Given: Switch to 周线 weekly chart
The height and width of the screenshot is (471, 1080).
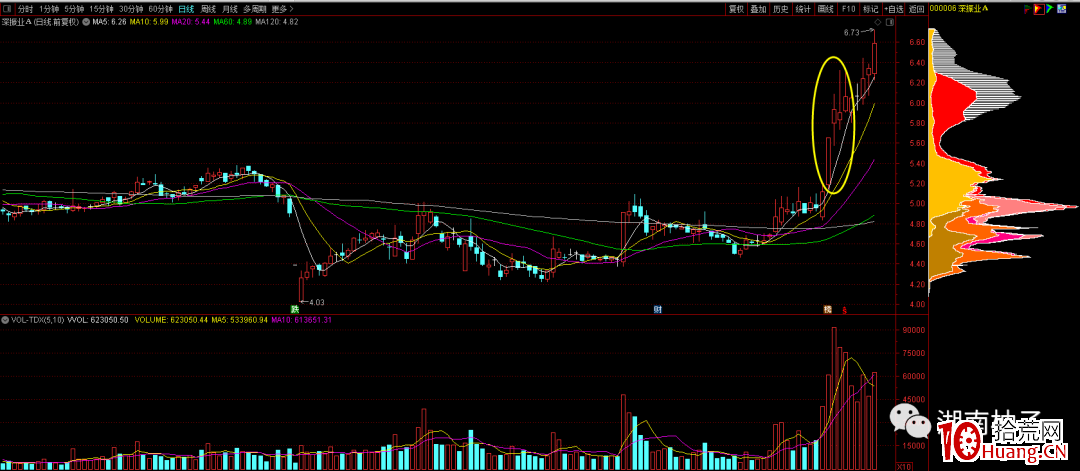Looking at the screenshot, I should [209, 9].
